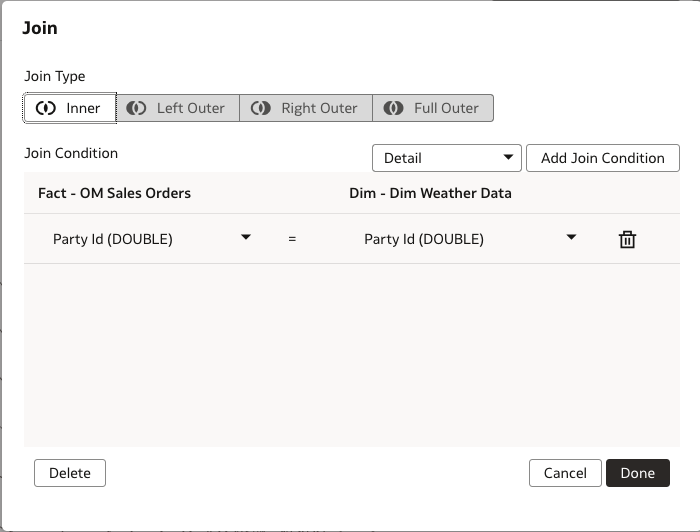Click the Join Condition section label

(71, 153)
